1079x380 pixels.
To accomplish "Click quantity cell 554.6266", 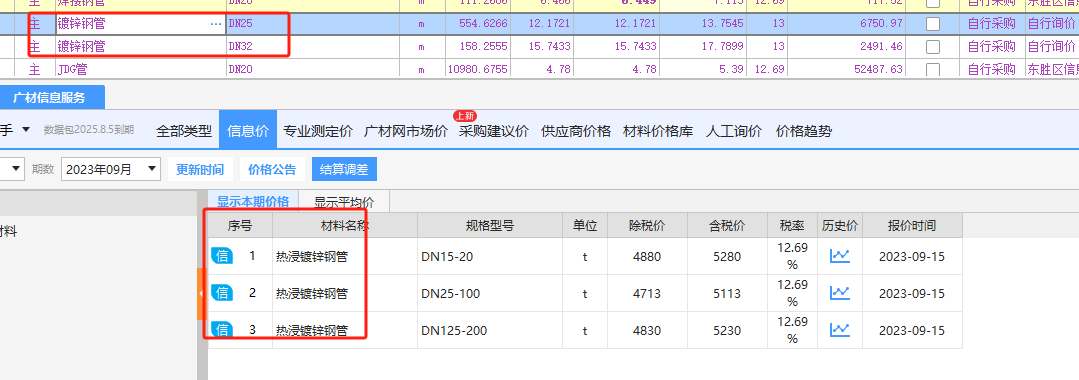I will pos(478,24).
